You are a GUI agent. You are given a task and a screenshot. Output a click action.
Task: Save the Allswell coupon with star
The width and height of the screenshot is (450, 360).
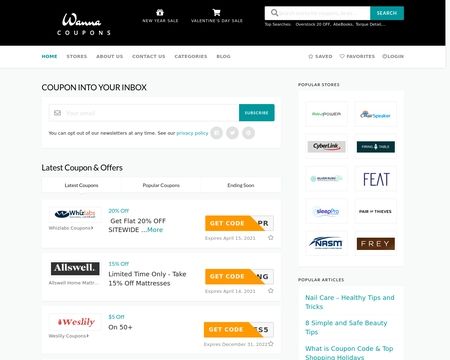point(271,291)
